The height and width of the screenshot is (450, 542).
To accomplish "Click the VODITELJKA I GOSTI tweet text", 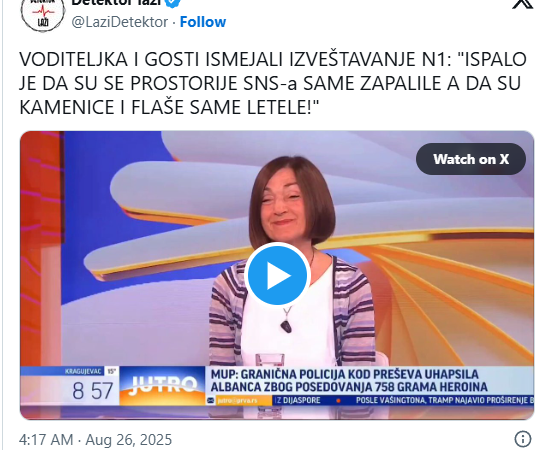I will [x=273, y=83].
